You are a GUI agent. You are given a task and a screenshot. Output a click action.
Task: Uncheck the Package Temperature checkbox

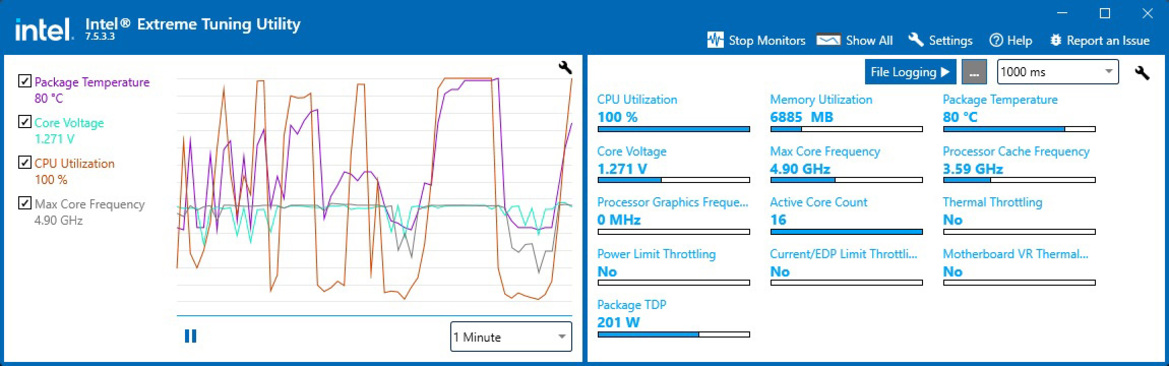point(25,81)
